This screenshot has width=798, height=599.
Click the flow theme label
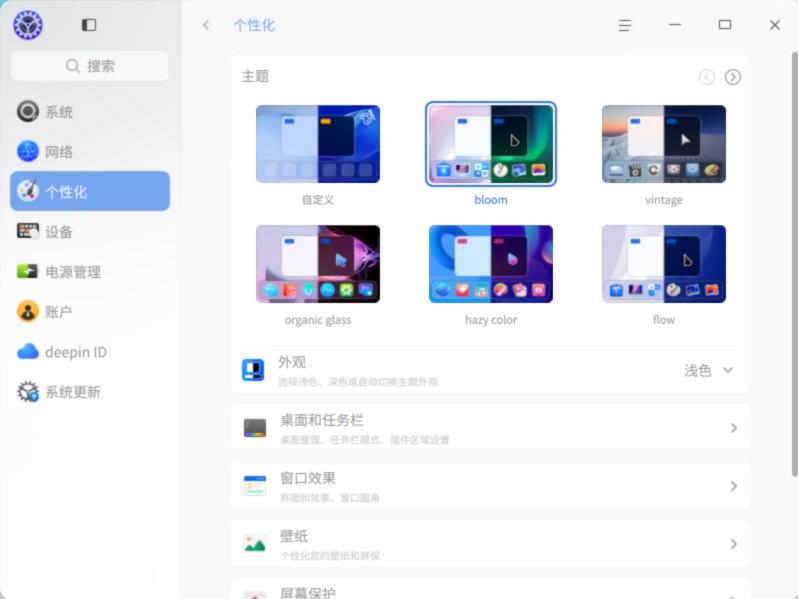coord(664,320)
